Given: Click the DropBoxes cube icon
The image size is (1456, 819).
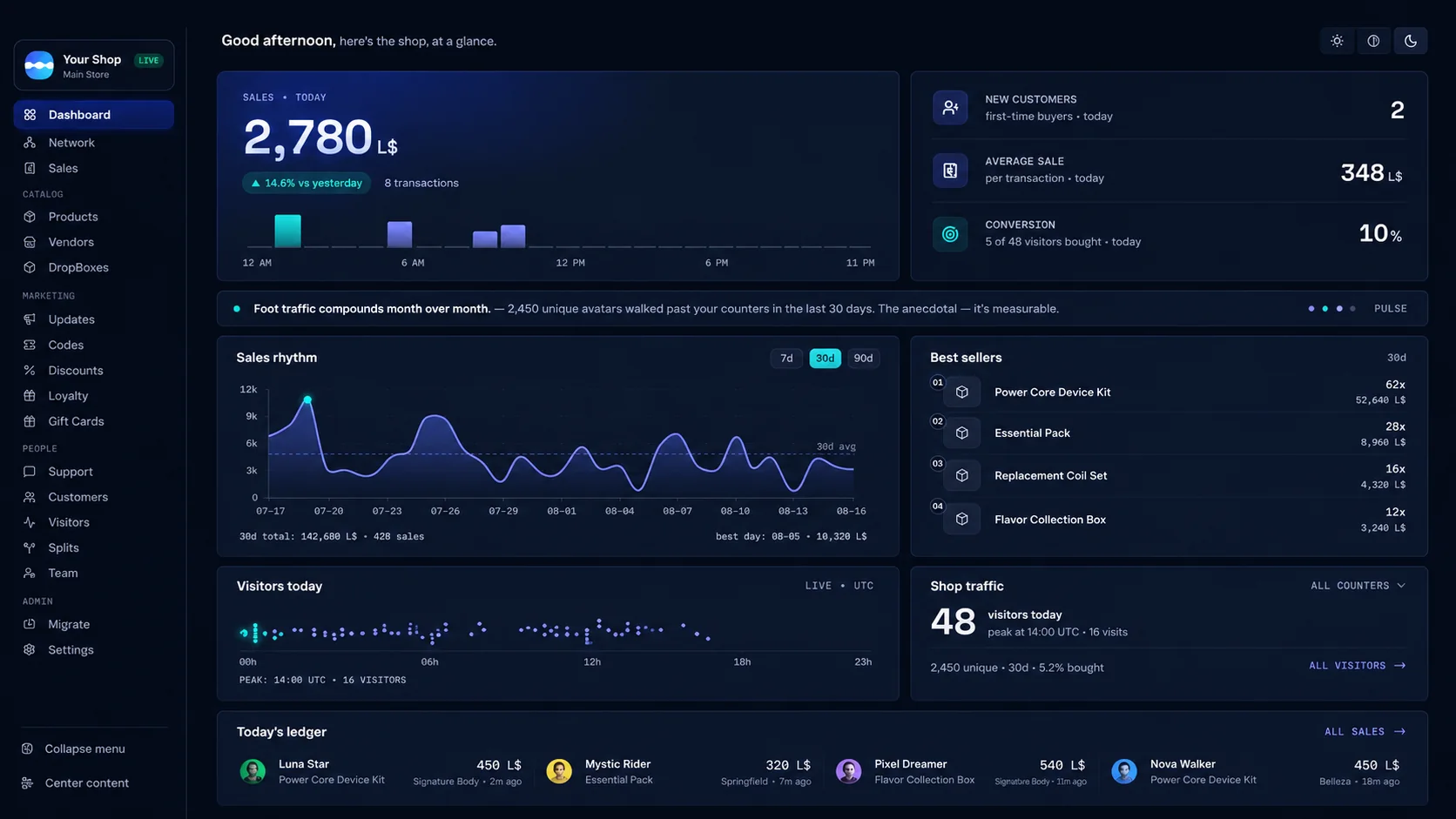Looking at the screenshot, I should (x=30, y=267).
